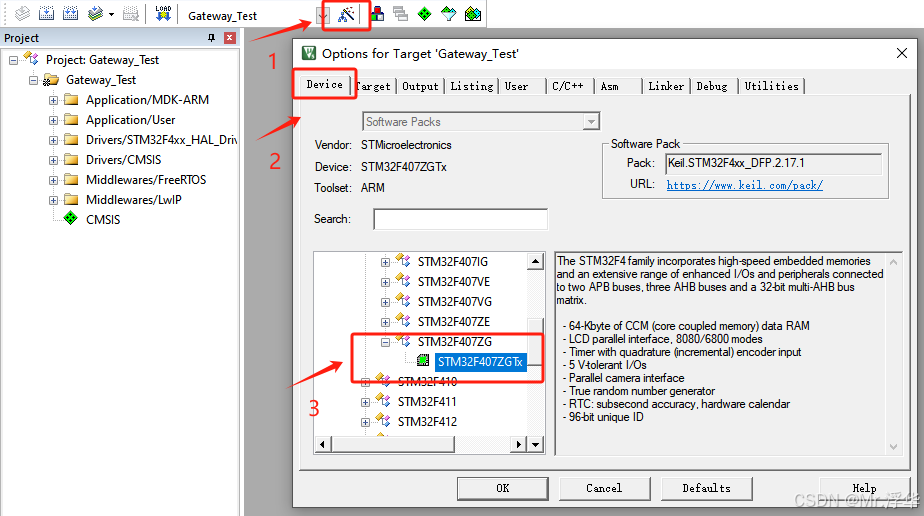Select the Middlewares/LwIP tree item
Viewport: 924px width, 516px height.
(x=134, y=200)
